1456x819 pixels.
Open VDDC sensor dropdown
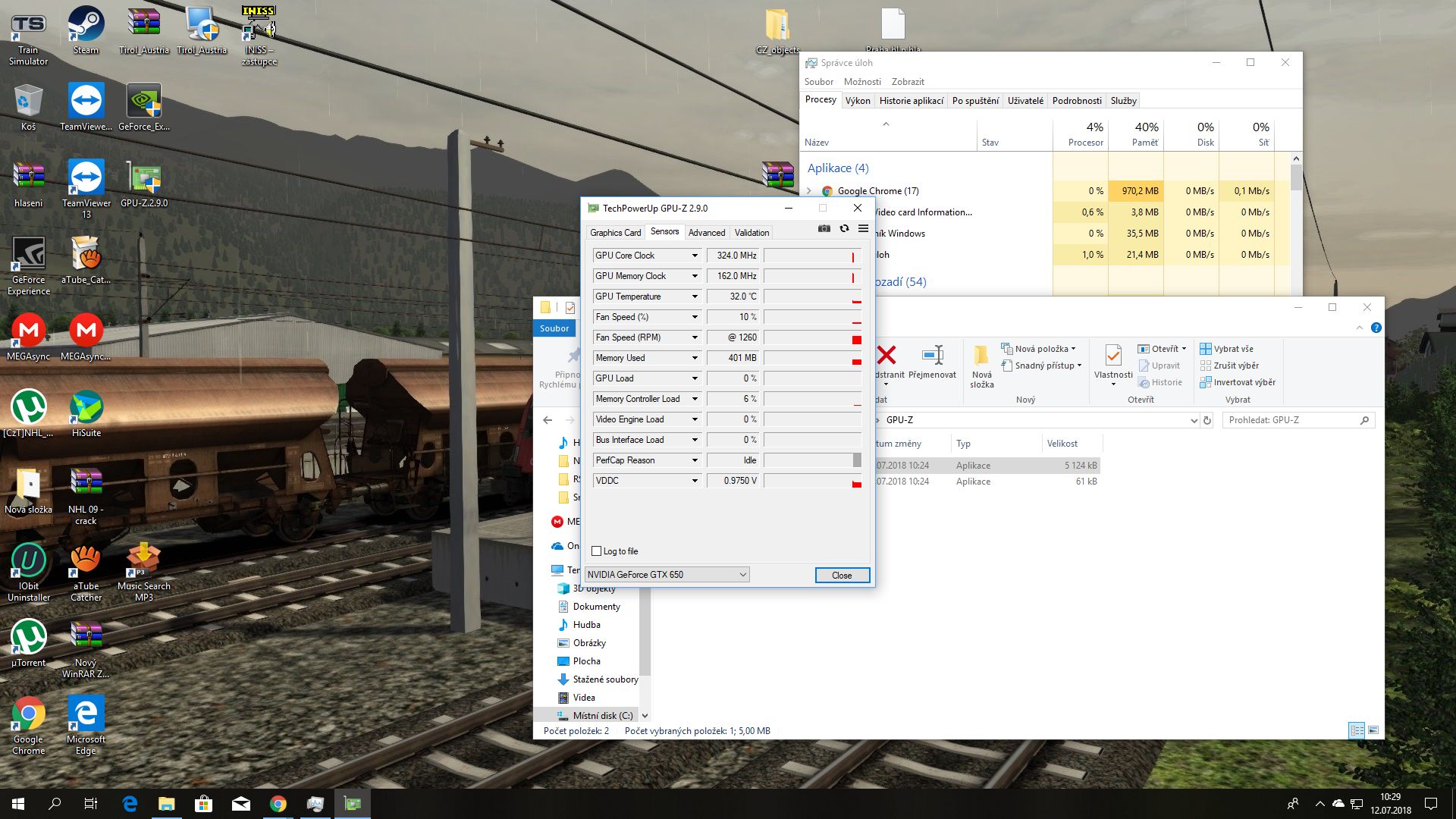point(694,481)
